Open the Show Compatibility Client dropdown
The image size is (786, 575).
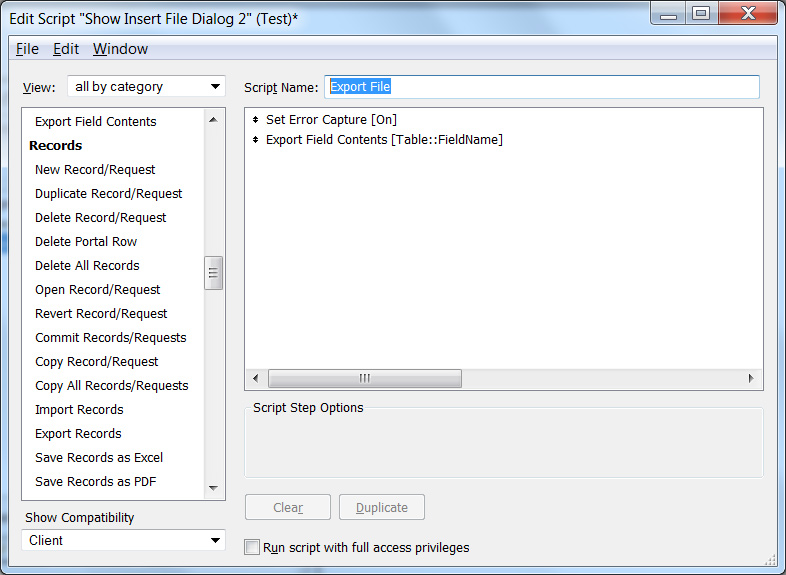pyautogui.click(x=123, y=540)
